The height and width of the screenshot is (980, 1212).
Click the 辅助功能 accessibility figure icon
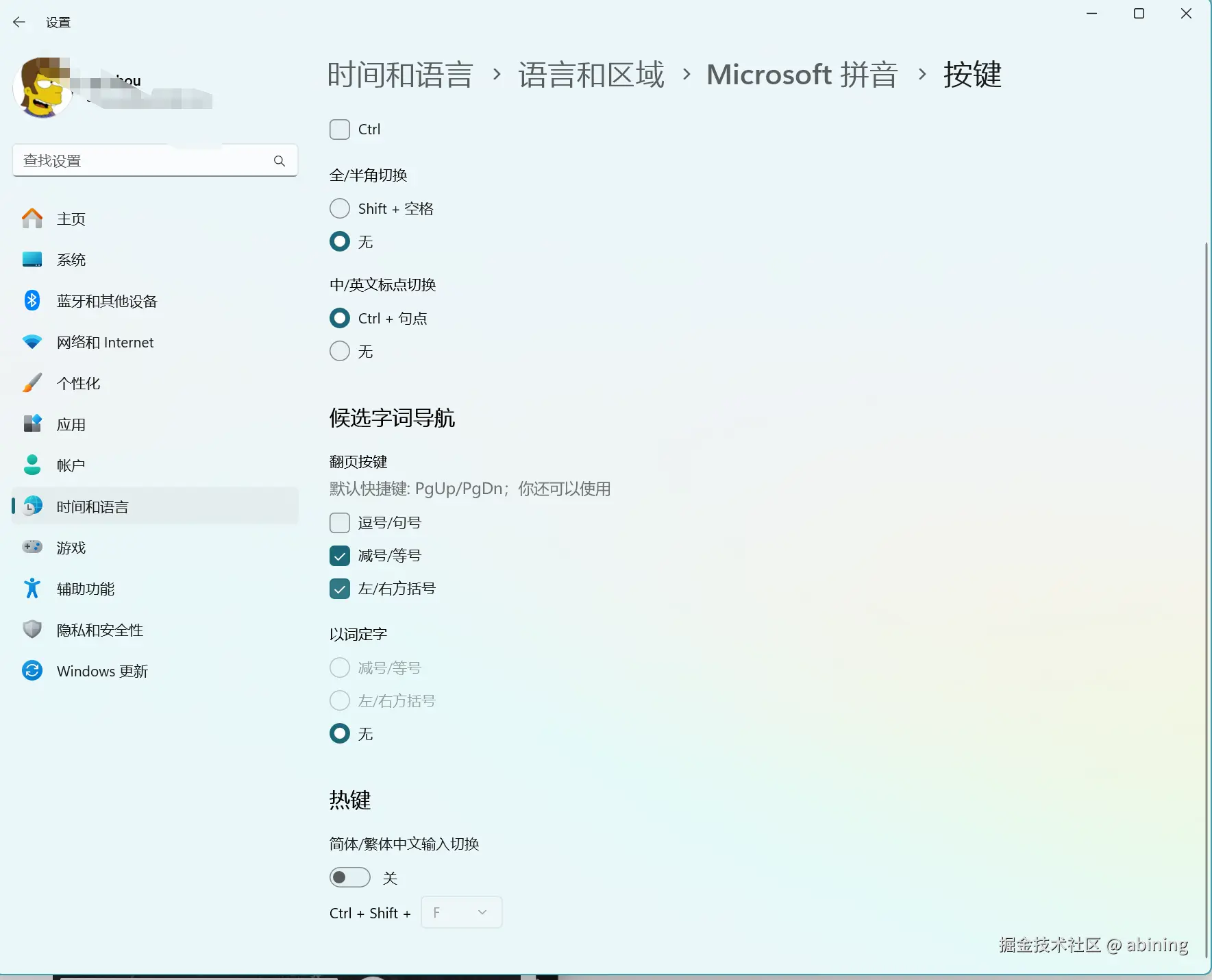32,589
